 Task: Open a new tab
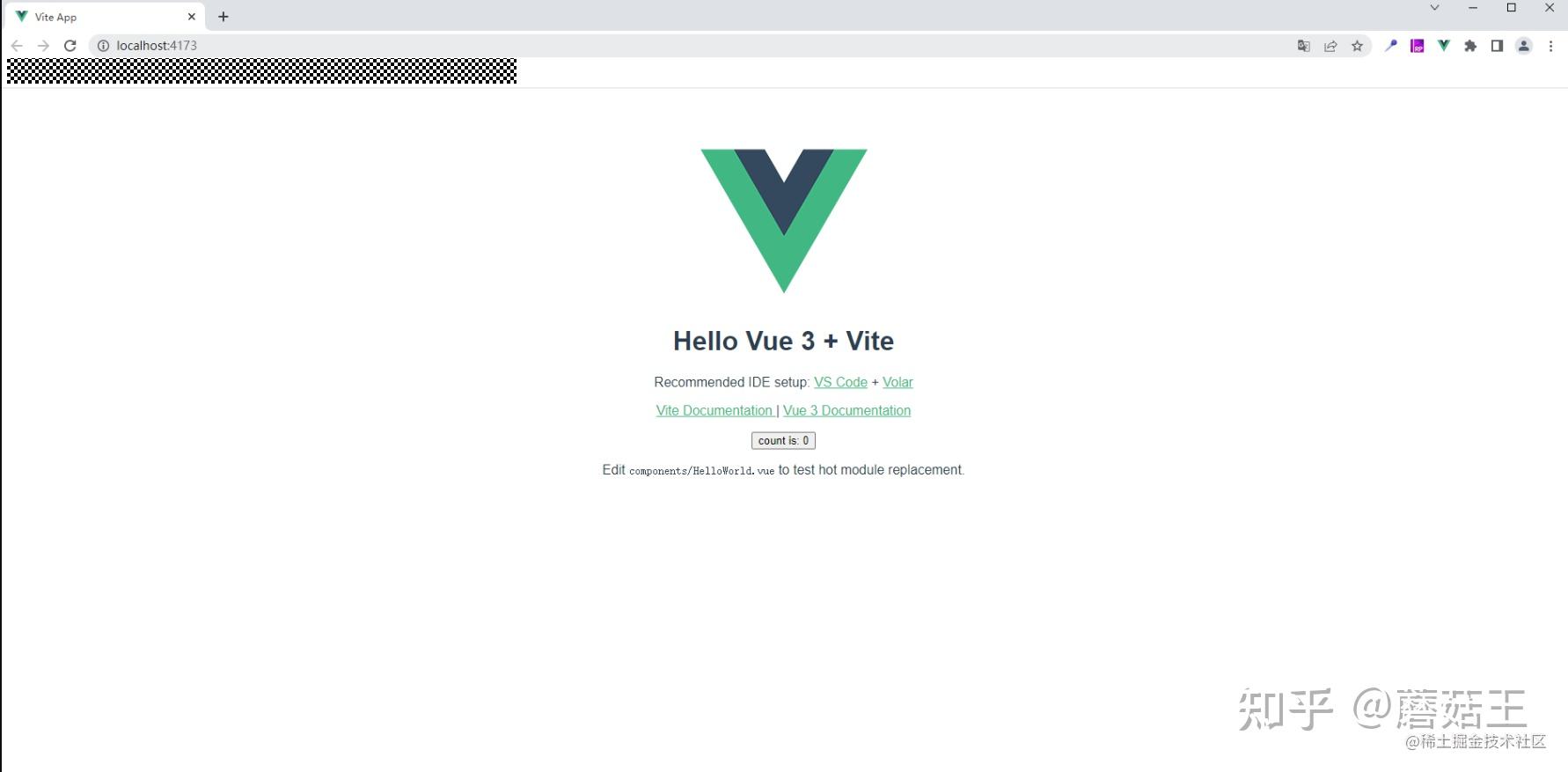[223, 17]
